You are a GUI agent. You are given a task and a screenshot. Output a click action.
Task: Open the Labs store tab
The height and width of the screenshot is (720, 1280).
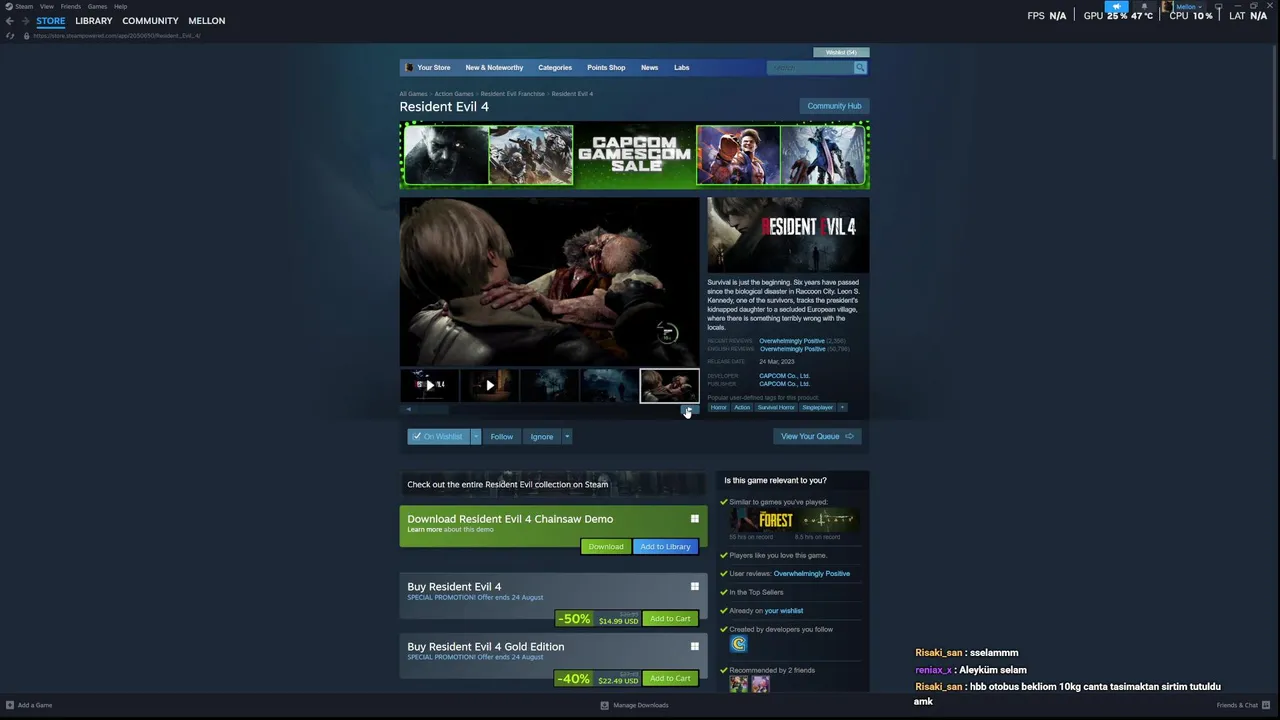coord(681,67)
